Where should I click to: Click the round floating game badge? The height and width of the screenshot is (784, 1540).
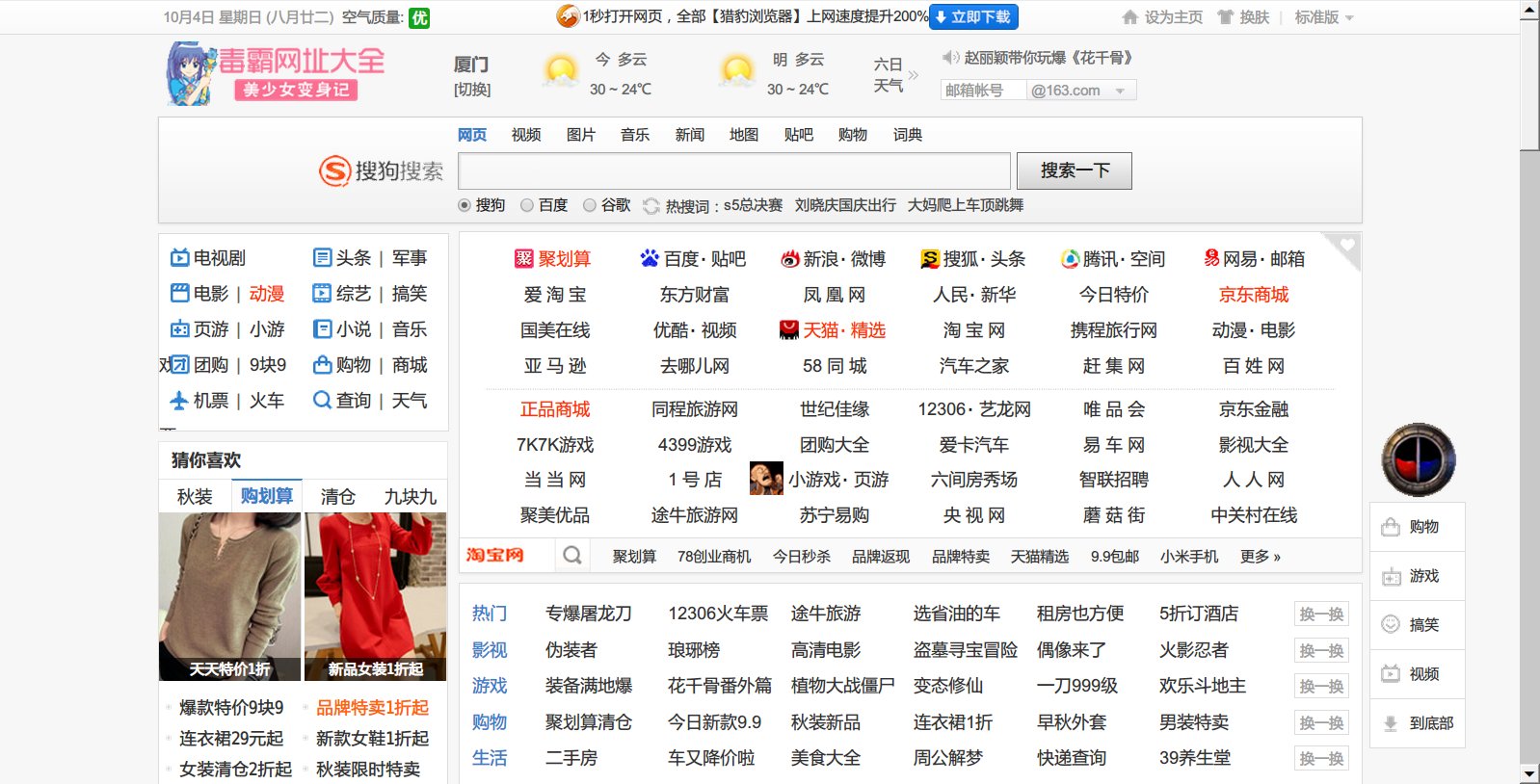[x=1419, y=459]
